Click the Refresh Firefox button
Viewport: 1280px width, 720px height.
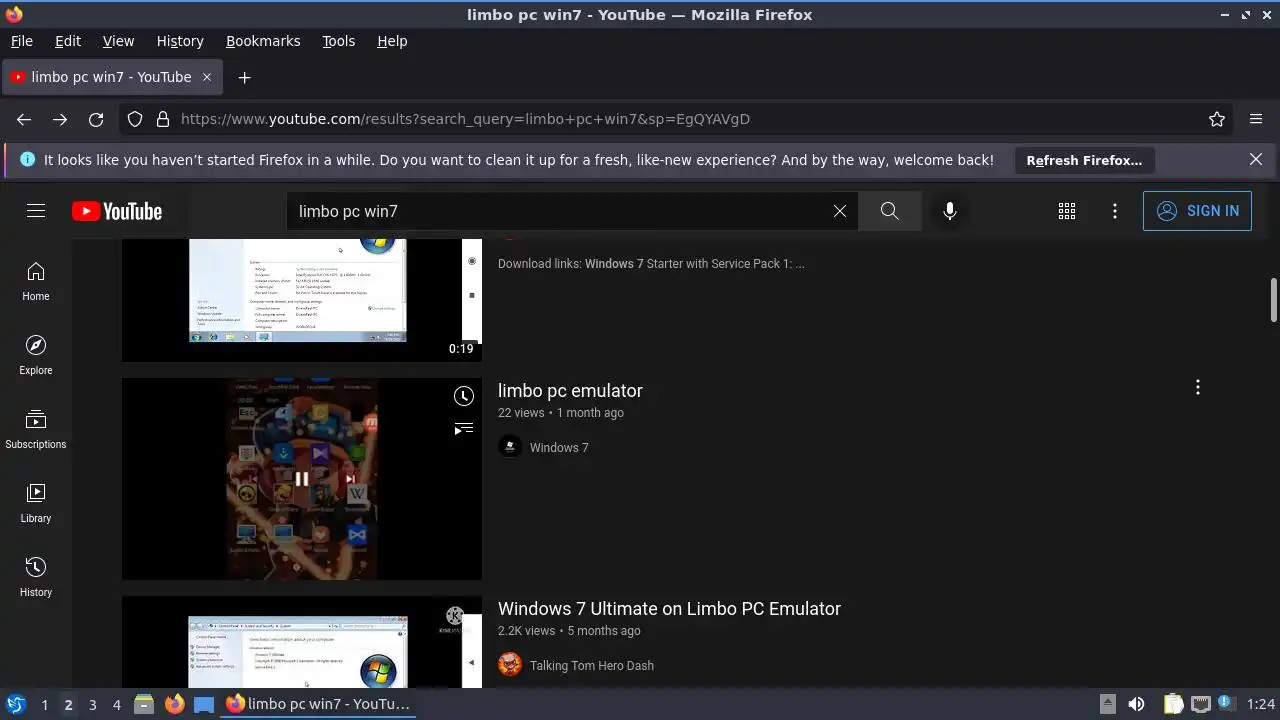tap(1084, 160)
